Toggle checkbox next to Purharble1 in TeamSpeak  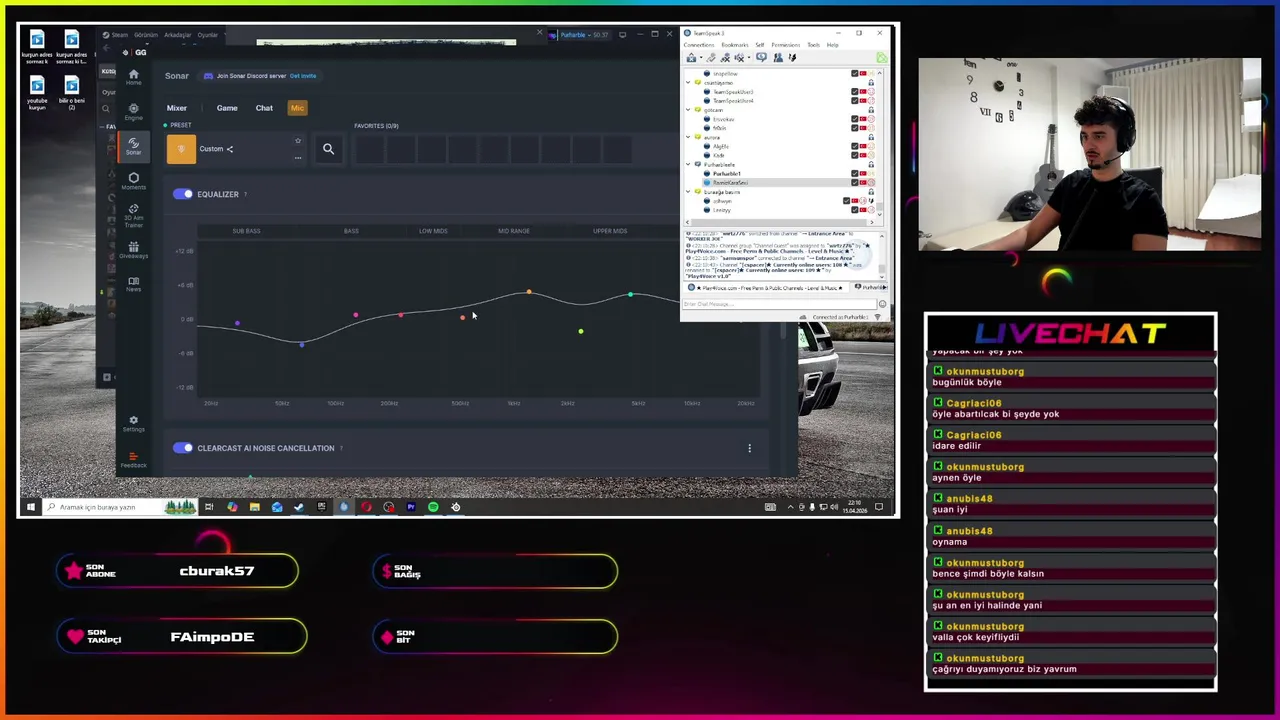click(x=855, y=174)
